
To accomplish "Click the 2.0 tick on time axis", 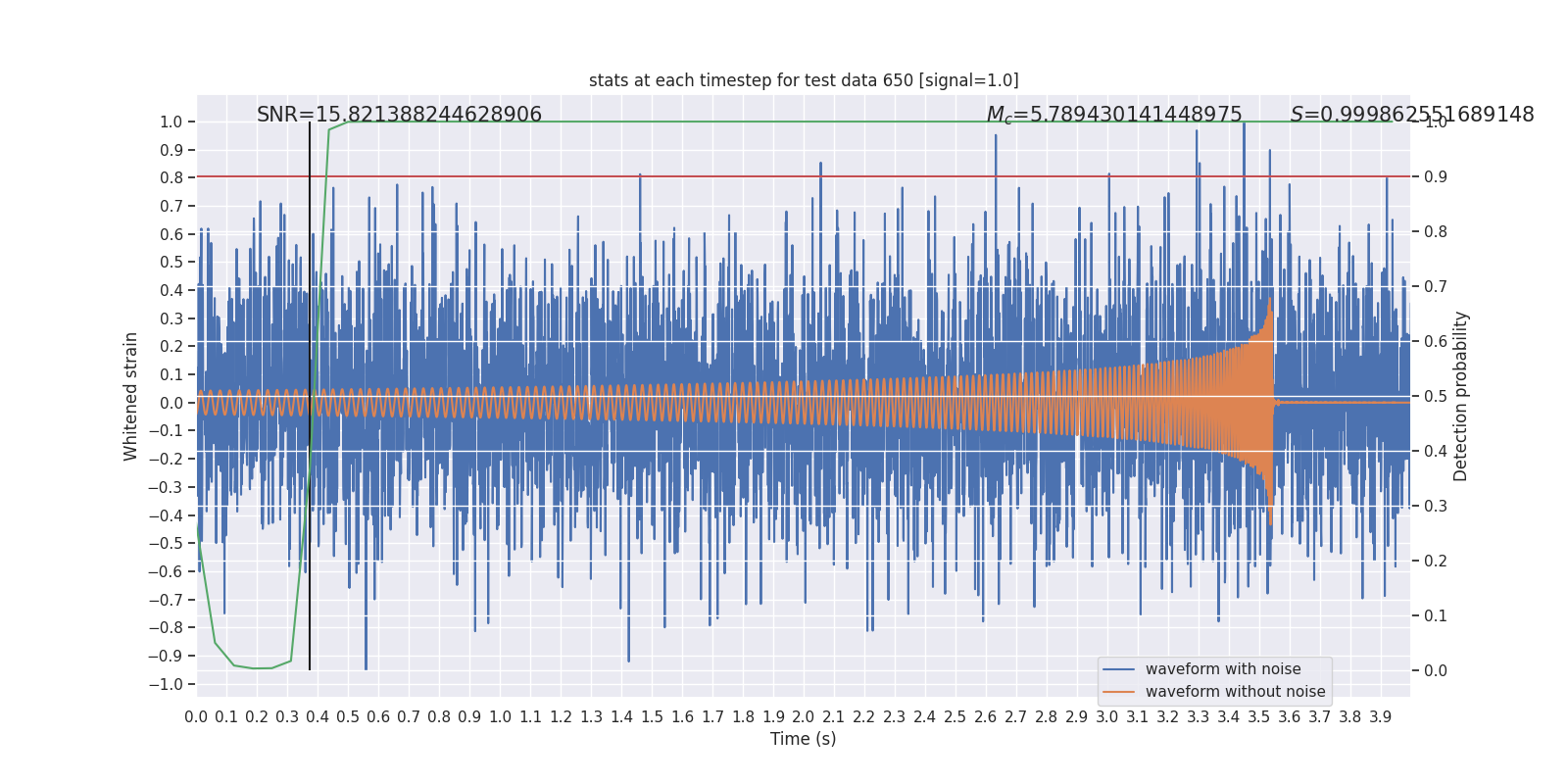I will tap(804, 717).
